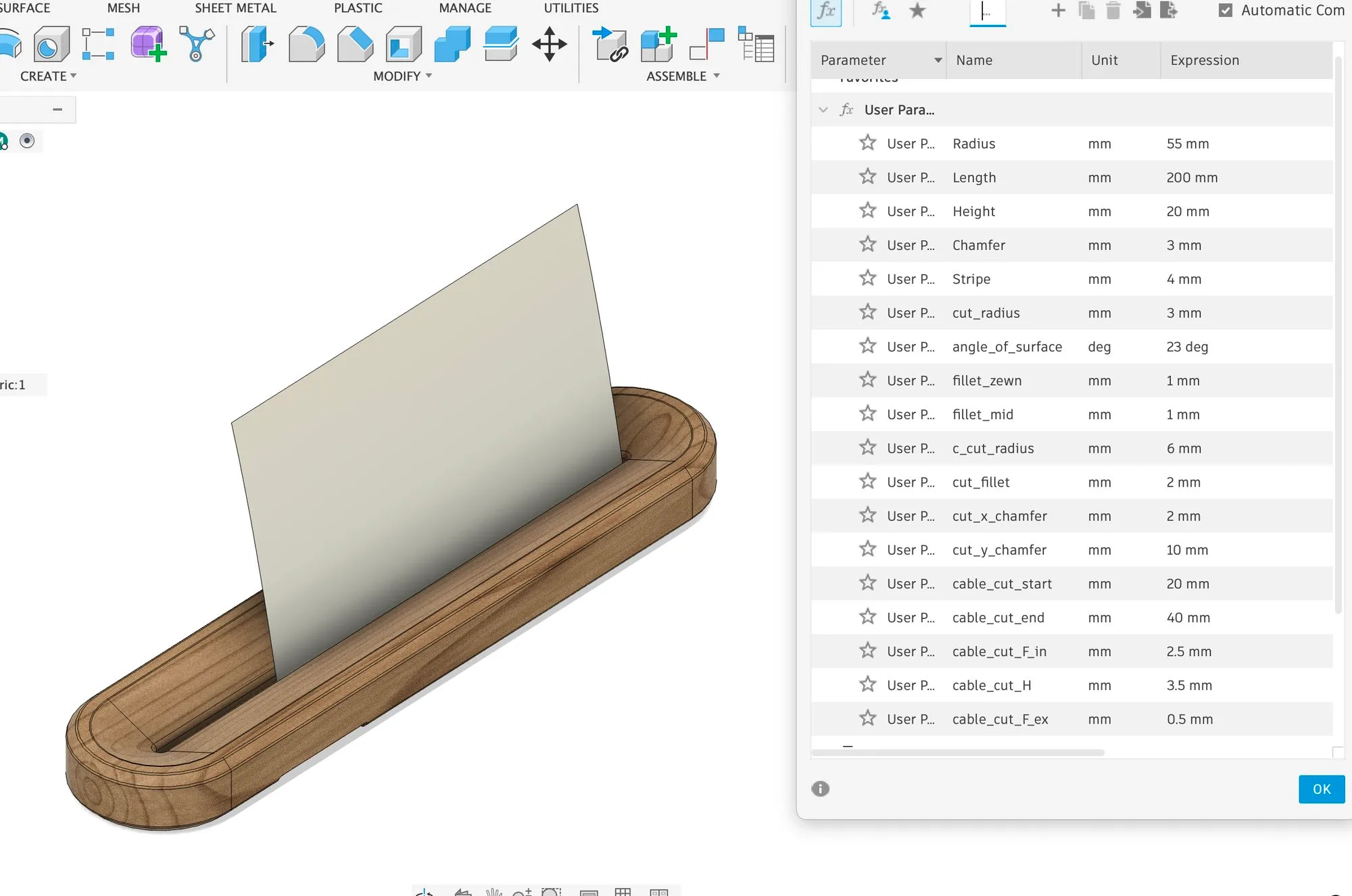Favorite the Radius parameter star

point(868,143)
